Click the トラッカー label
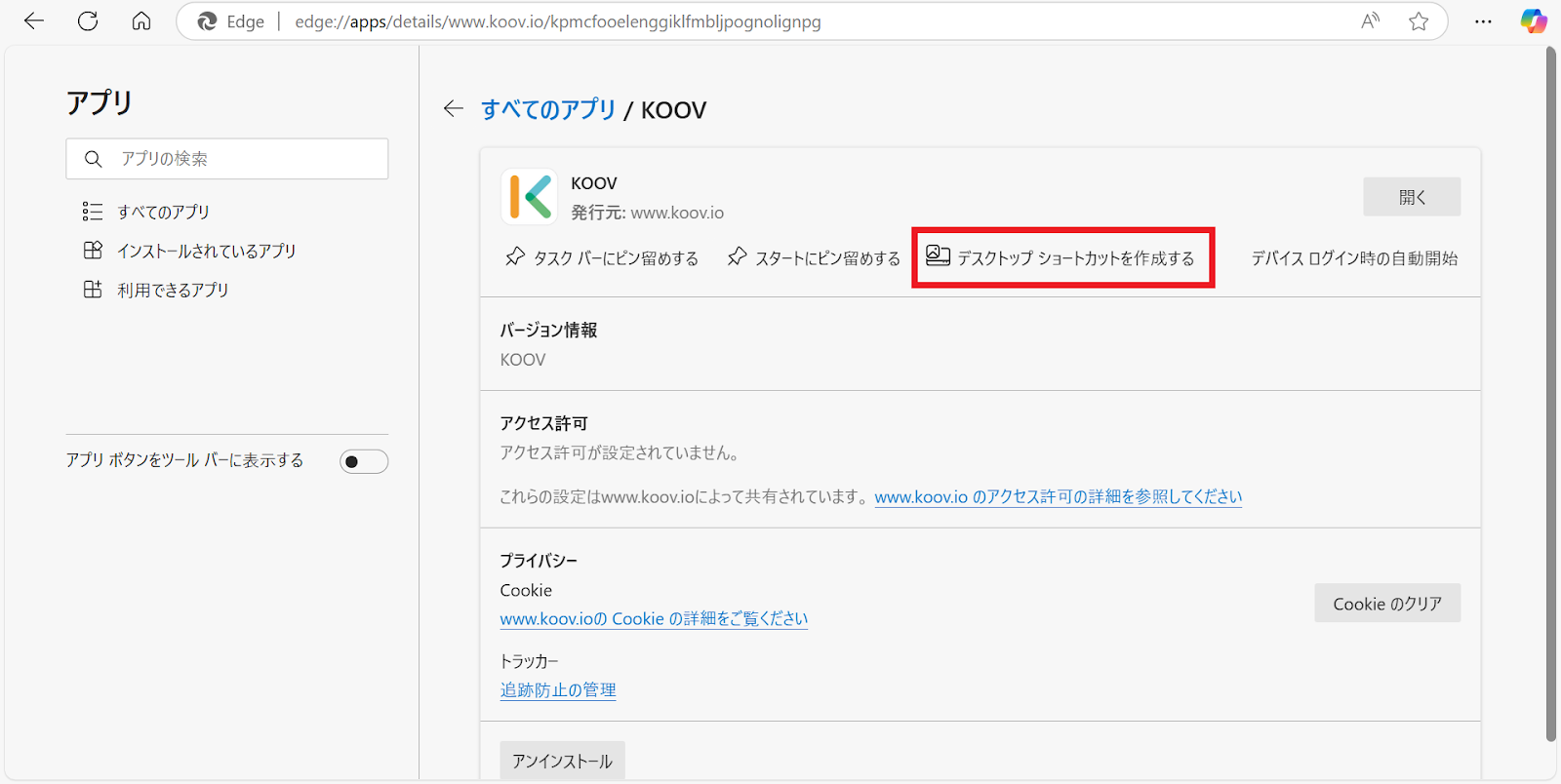Screen dimensions: 1561x784 (x=529, y=661)
